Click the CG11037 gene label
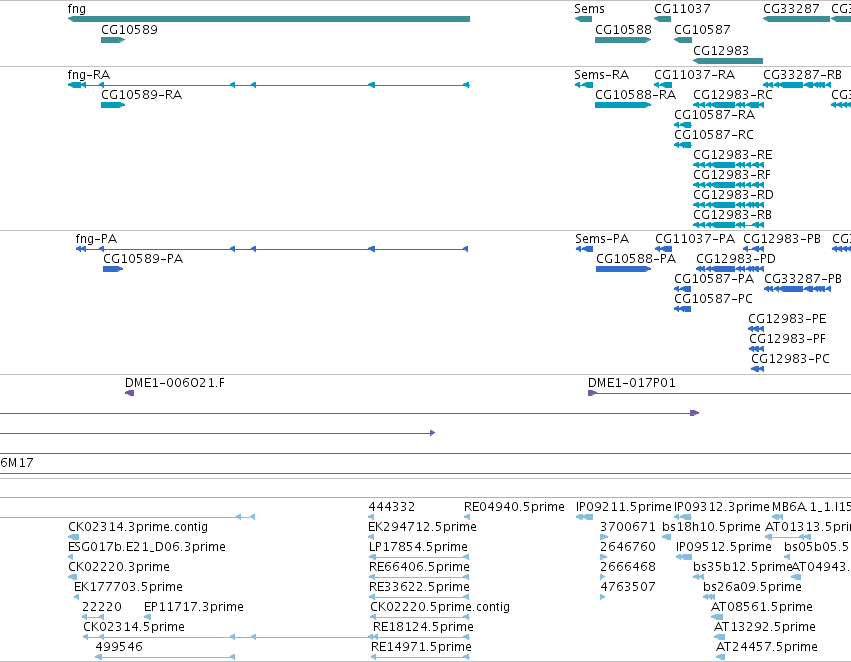This screenshot has width=851, height=662. point(682,9)
